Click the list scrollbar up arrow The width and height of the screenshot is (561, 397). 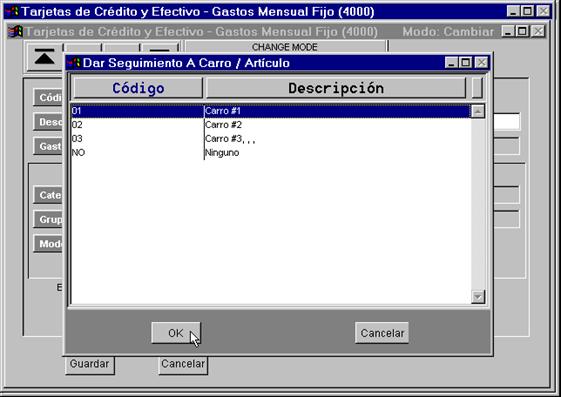pos(478,111)
